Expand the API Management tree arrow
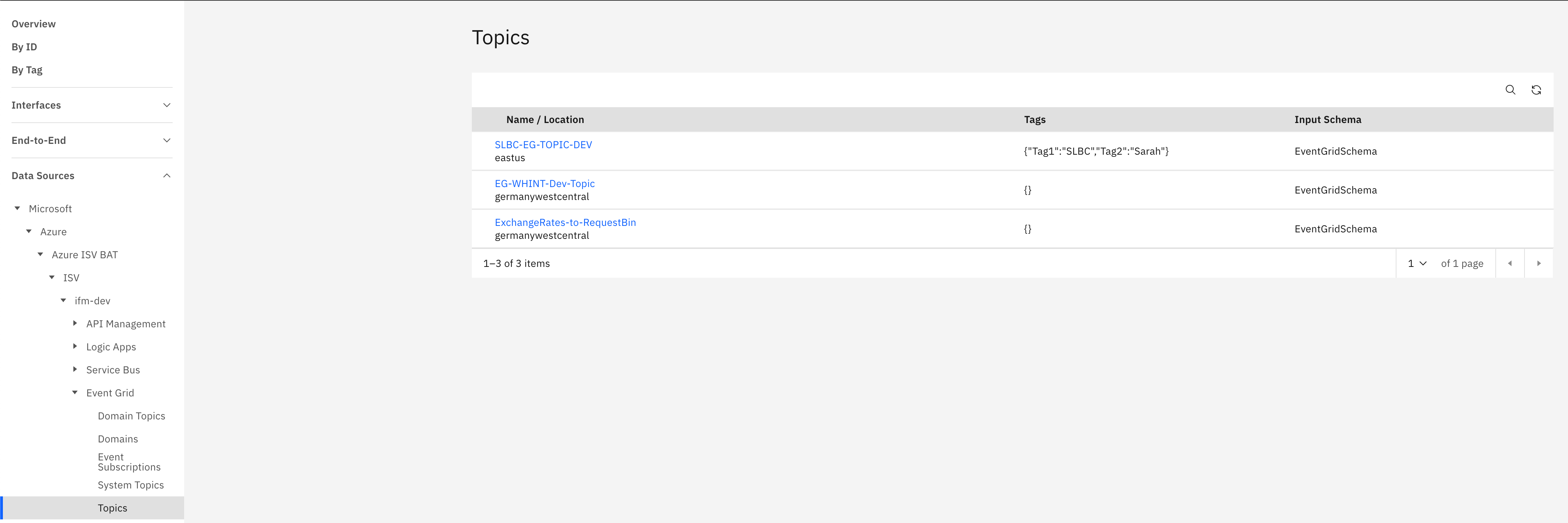Image resolution: width=1568 pixels, height=523 pixels. tap(75, 324)
